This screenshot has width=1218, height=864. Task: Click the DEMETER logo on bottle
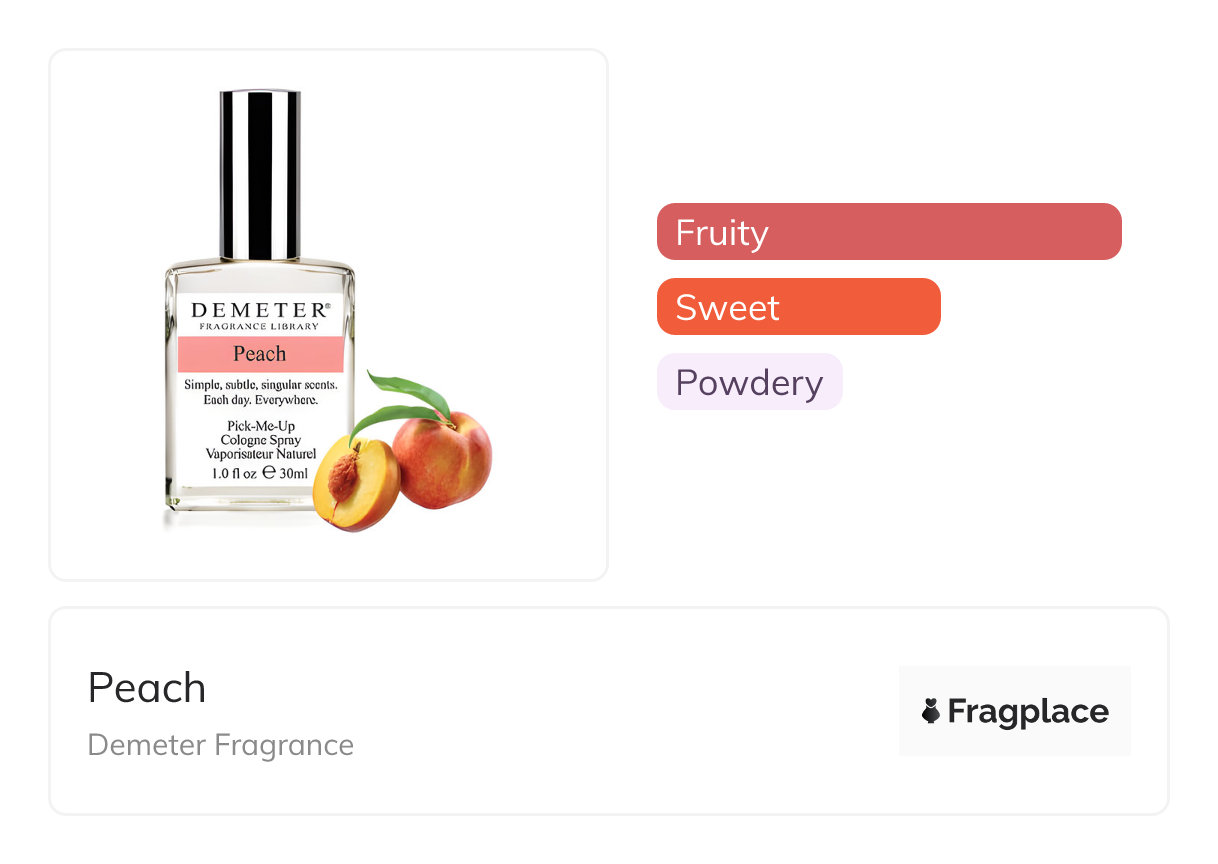pos(257,310)
